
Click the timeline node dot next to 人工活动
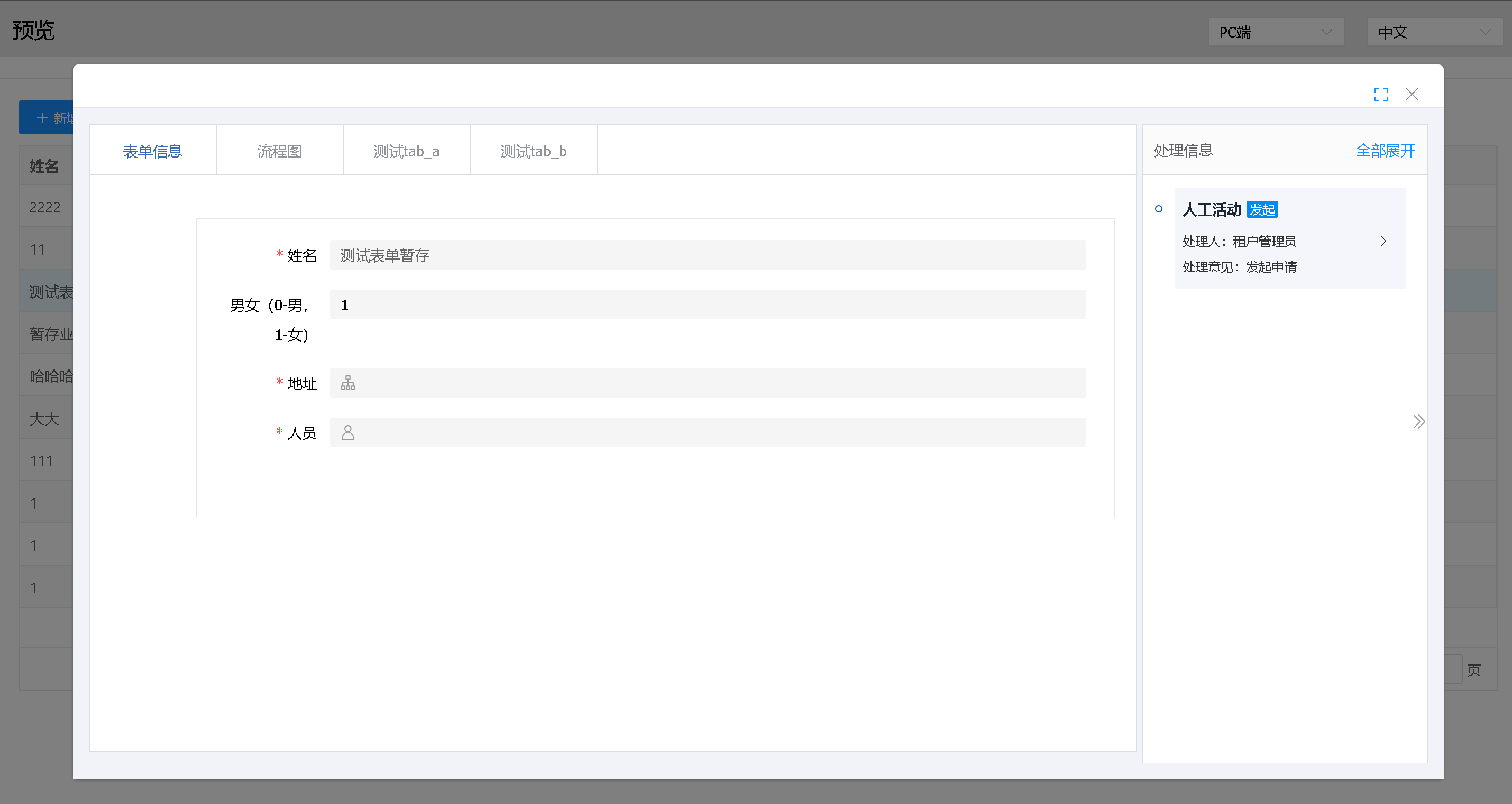tap(1159, 209)
